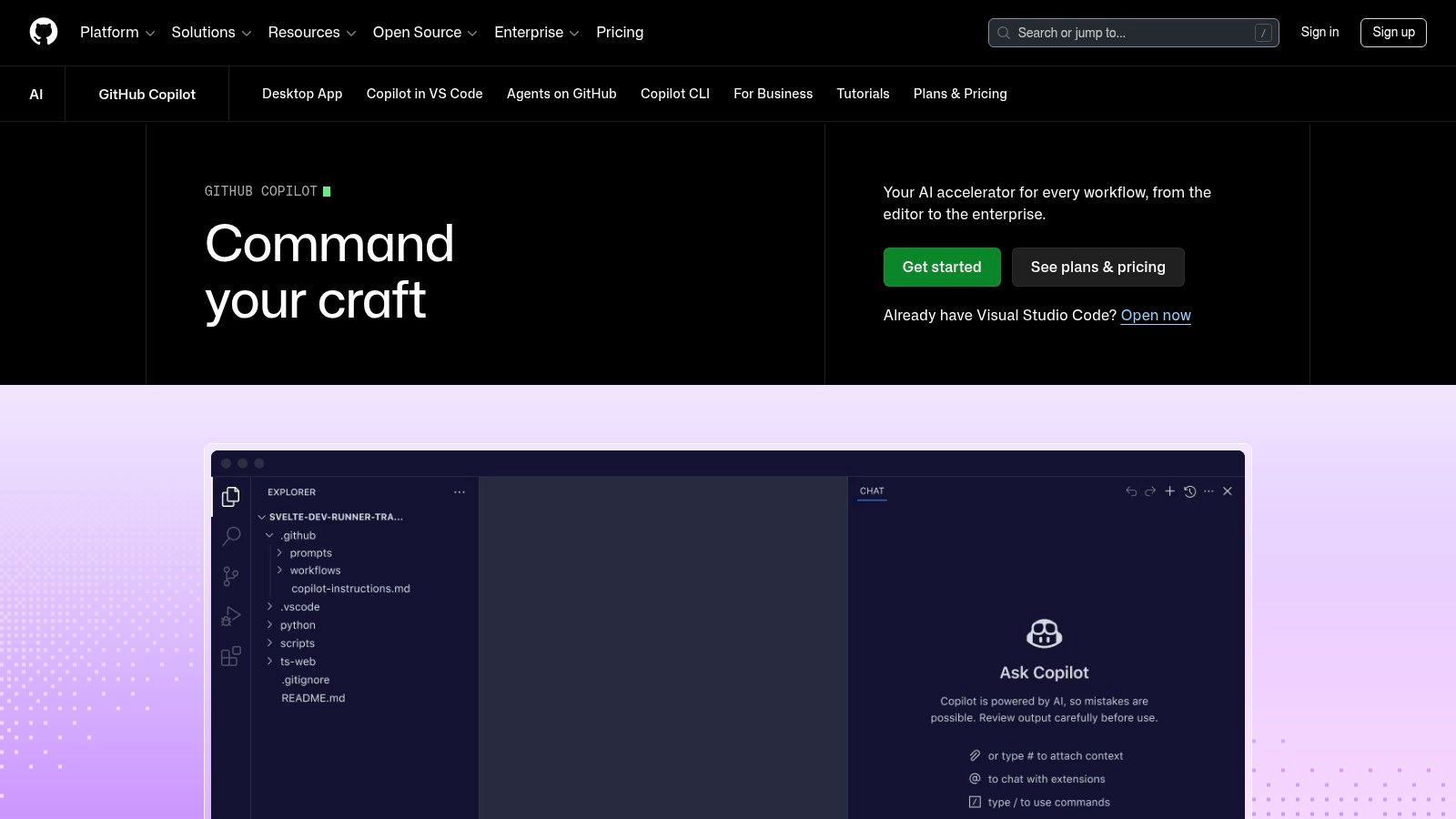The width and height of the screenshot is (1456, 819).
Task: Click the slash commands icon
Action: pyautogui.click(x=975, y=802)
